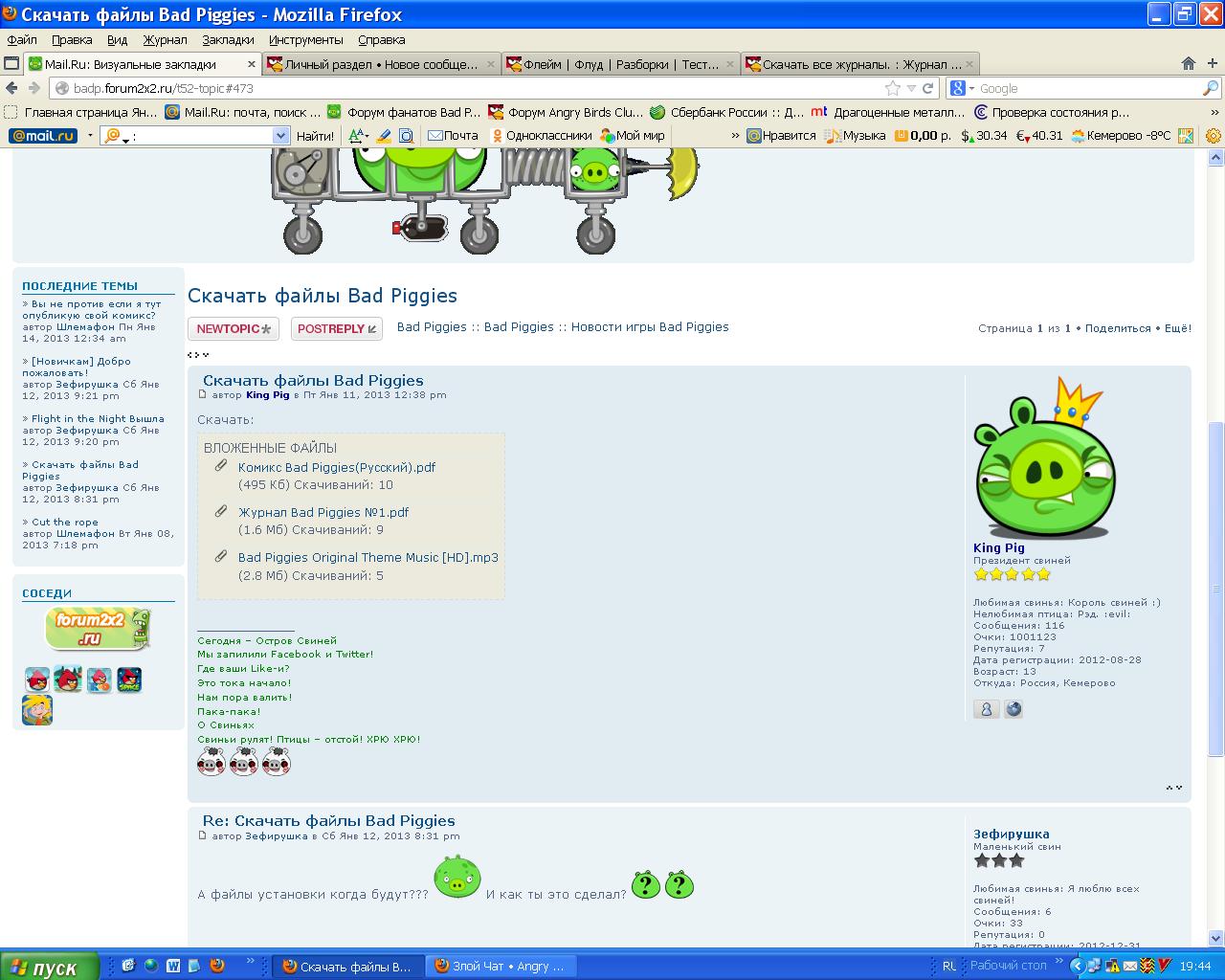
Task: Open the Mail.ru search field dropdown arrow
Action: pos(280,136)
